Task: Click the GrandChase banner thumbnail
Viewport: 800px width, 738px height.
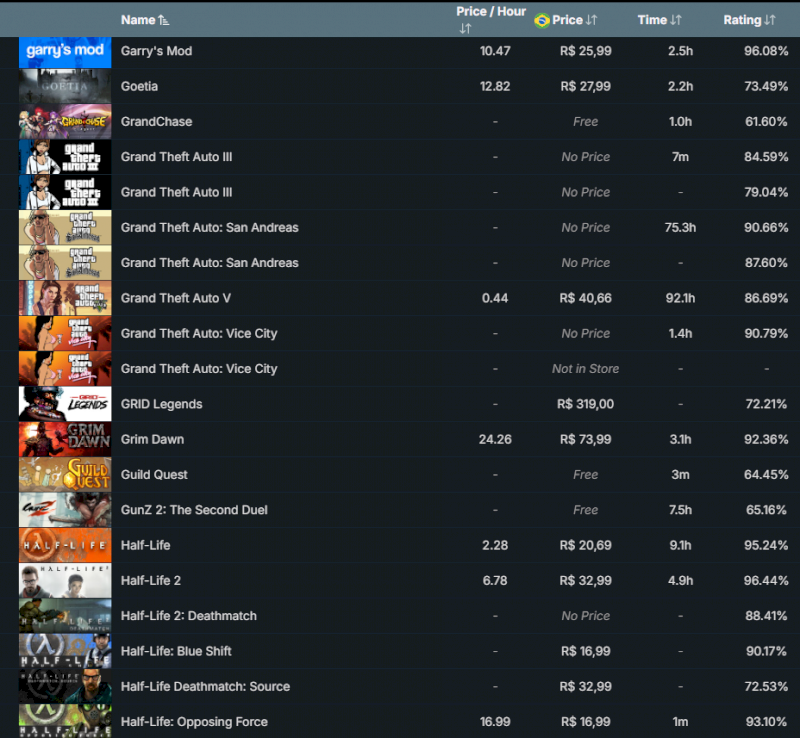Action: (65, 122)
